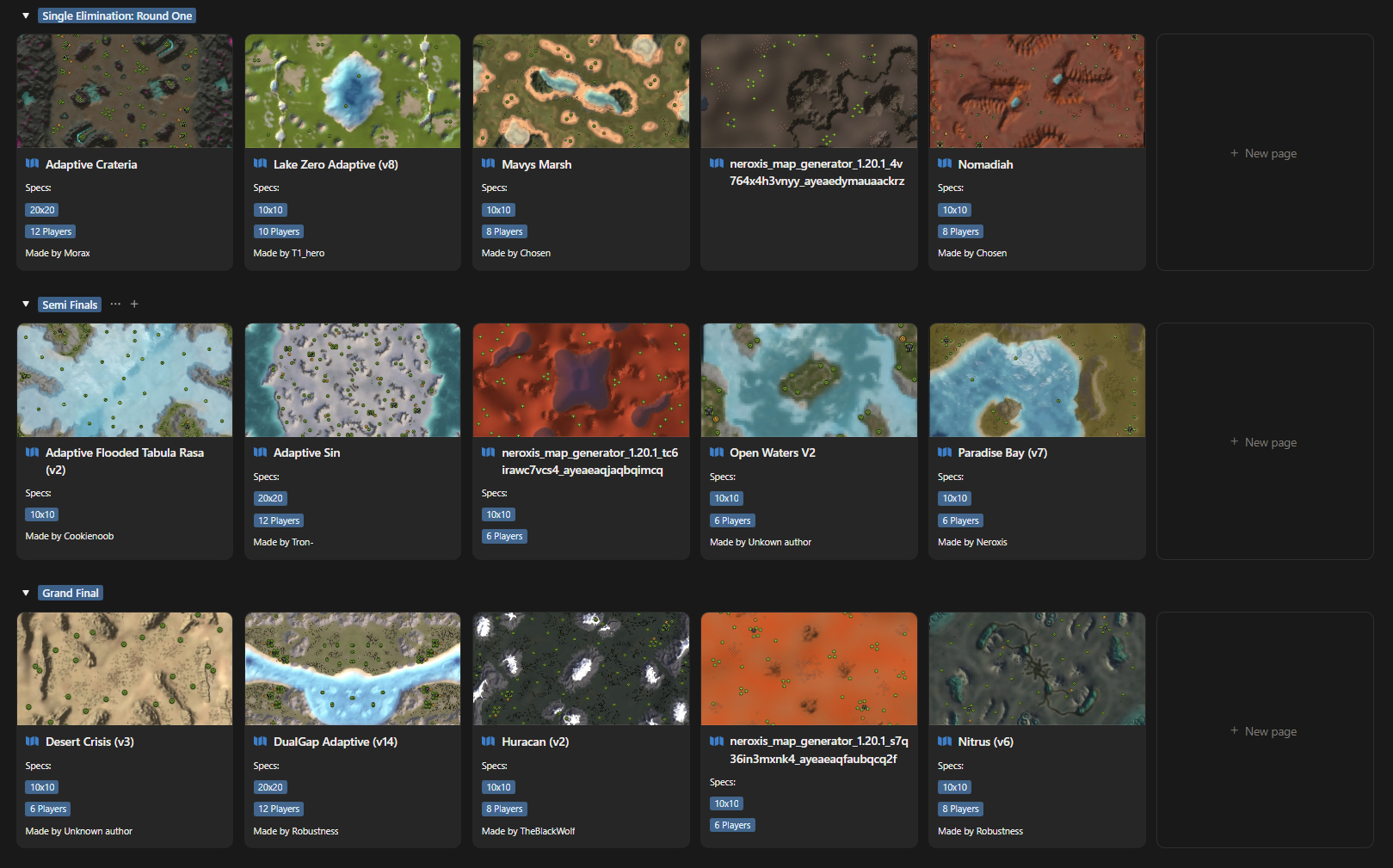The width and height of the screenshot is (1393, 868).
Task: Click the 10 Players tag on Lake Zero Adaptive
Action: (279, 231)
